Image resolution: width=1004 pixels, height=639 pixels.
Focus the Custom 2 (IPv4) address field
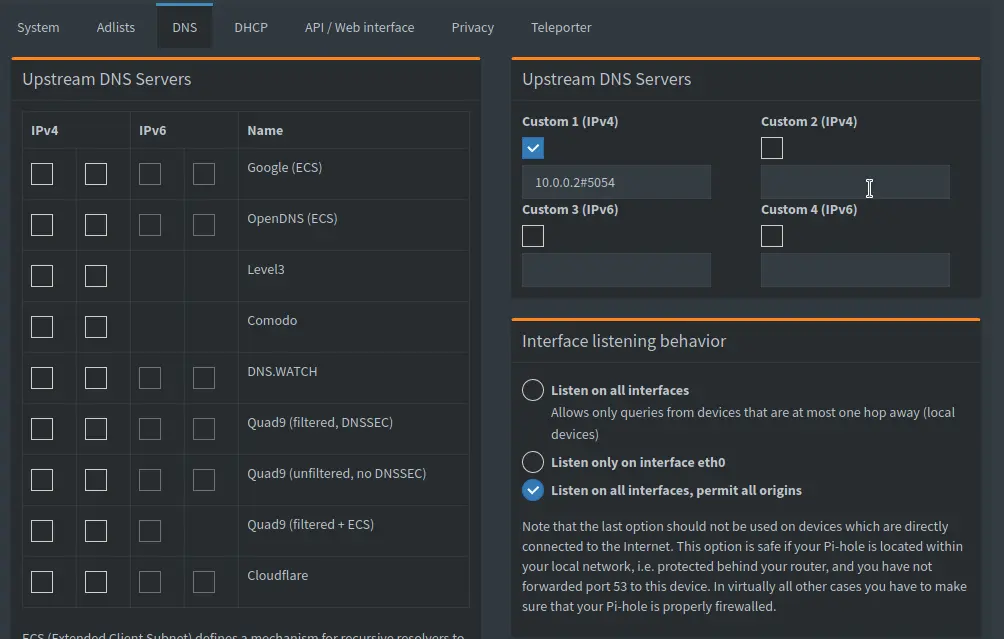point(855,182)
